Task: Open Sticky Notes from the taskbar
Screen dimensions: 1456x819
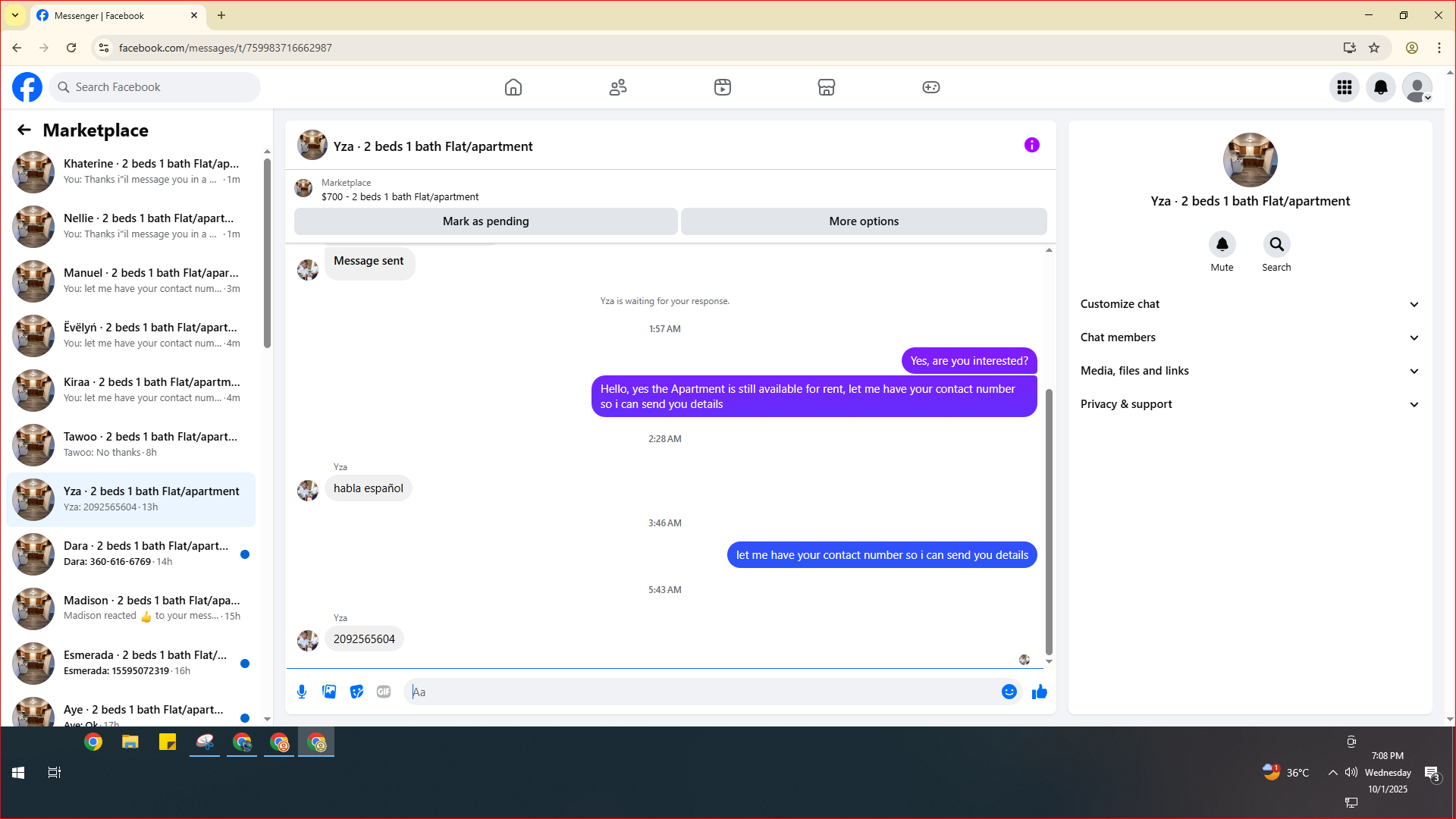Action: 168,742
